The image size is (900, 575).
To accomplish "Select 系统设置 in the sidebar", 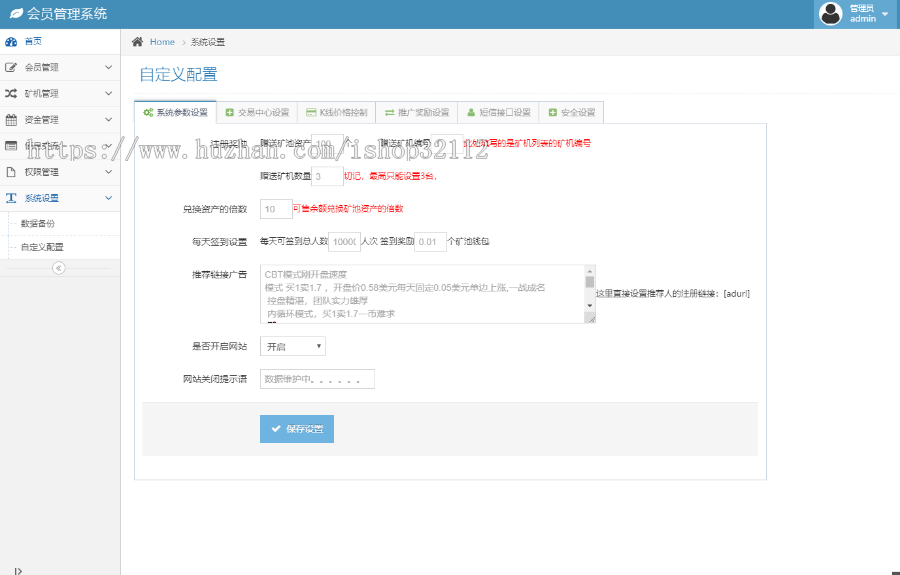I will coord(60,198).
